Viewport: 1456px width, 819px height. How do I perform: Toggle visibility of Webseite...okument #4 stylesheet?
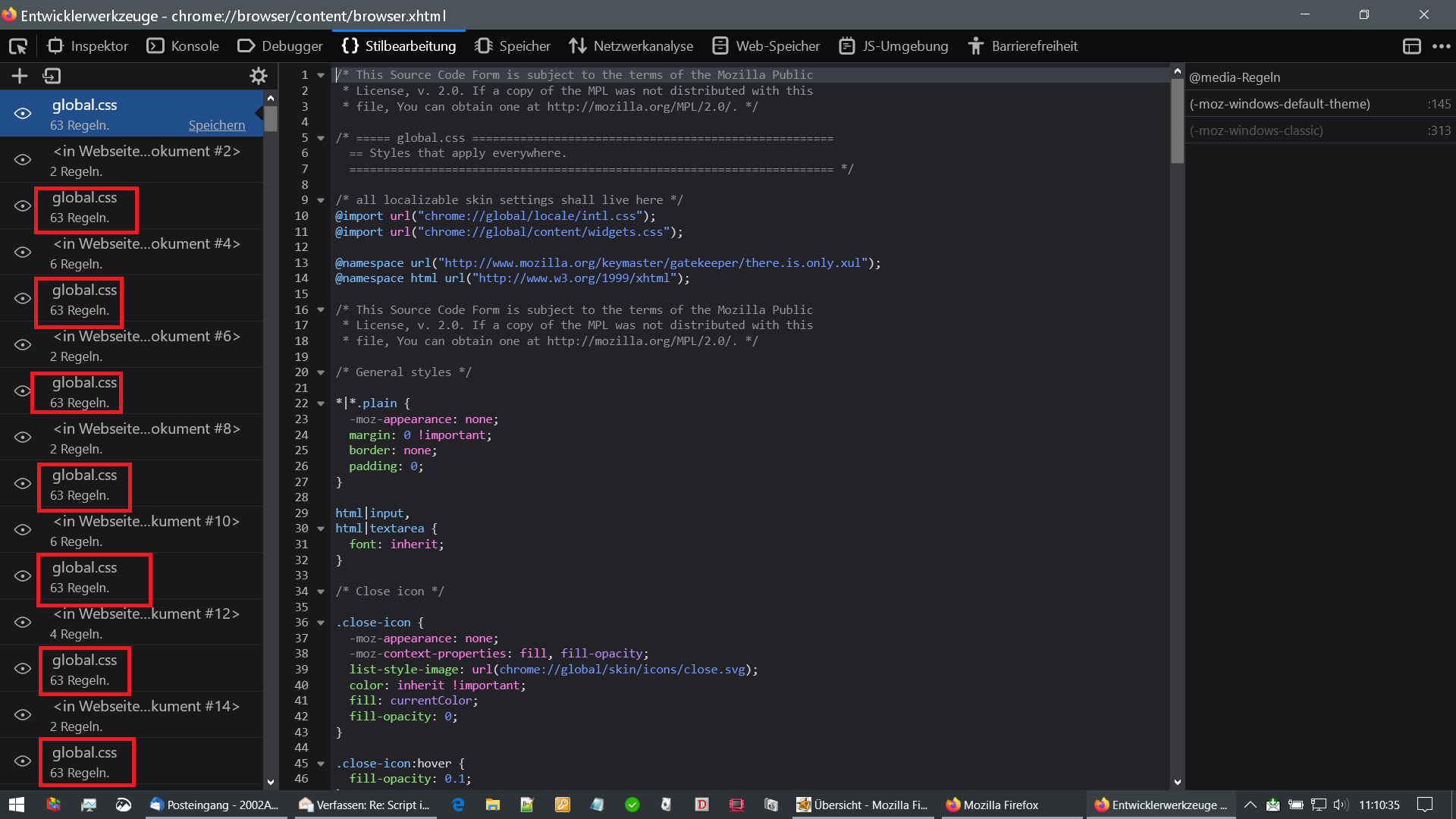23,253
